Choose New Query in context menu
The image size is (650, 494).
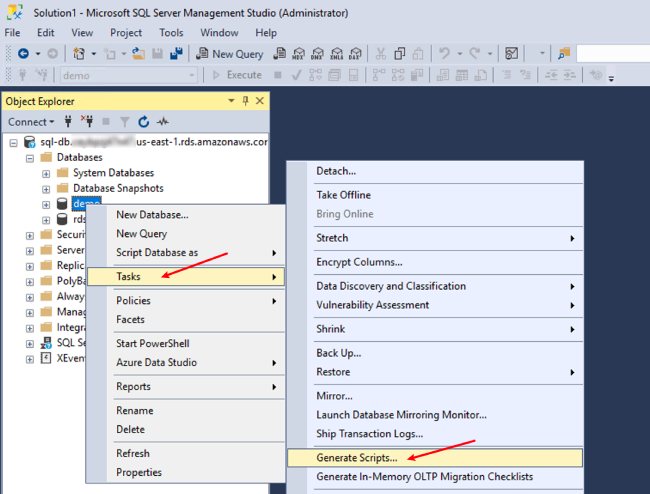(x=187, y=234)
